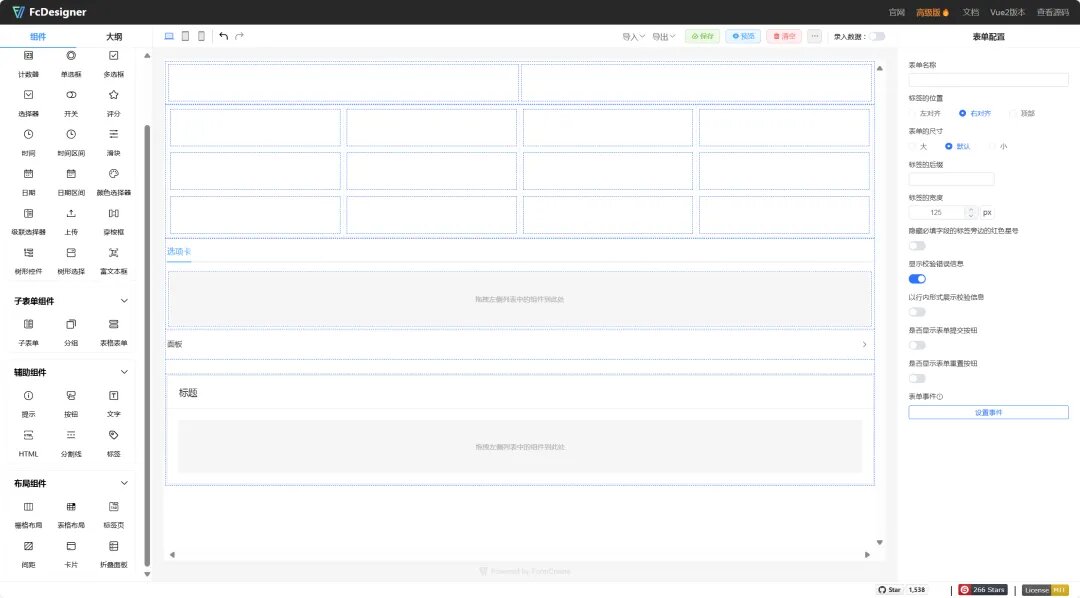Screen dimensions: 1080x598
Task: Open the more options ellipsis button
Action: 815,36
